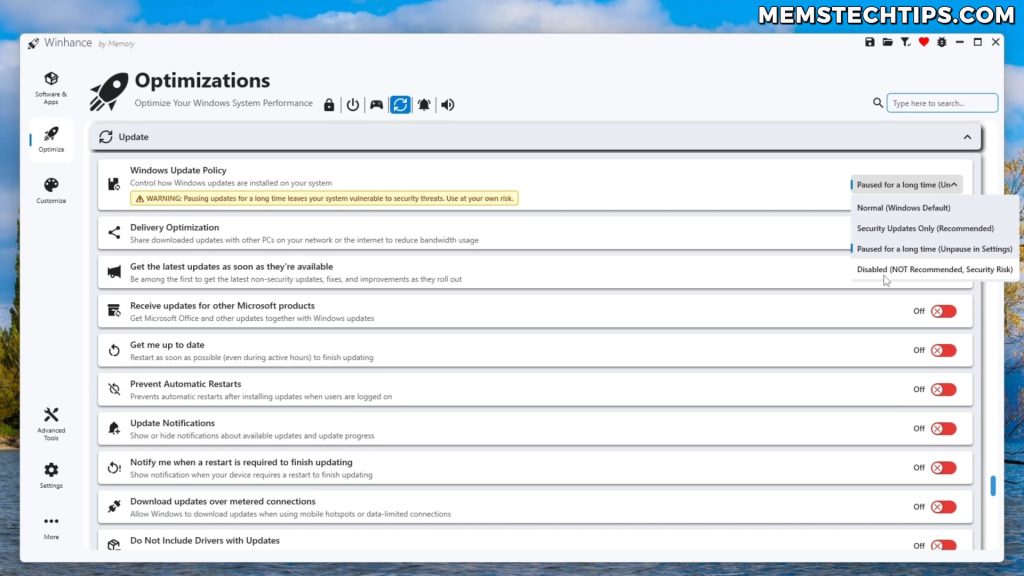Open the Notifications bell category icon
The width and height of the screenshot is (1024, 576).
point(423,104)
